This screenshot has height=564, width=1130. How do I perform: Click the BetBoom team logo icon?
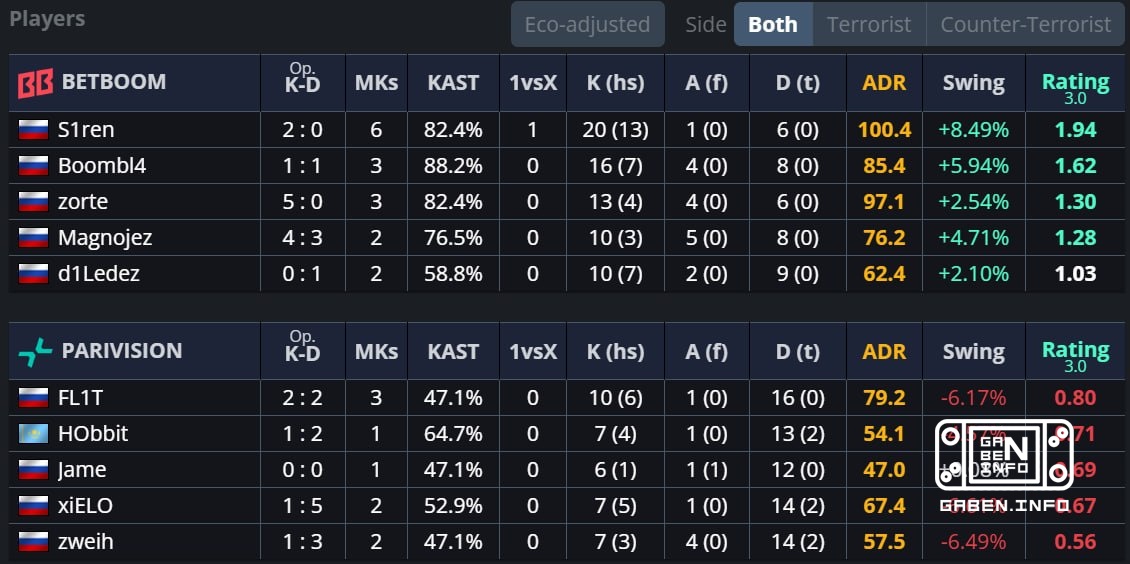point(35,83)
